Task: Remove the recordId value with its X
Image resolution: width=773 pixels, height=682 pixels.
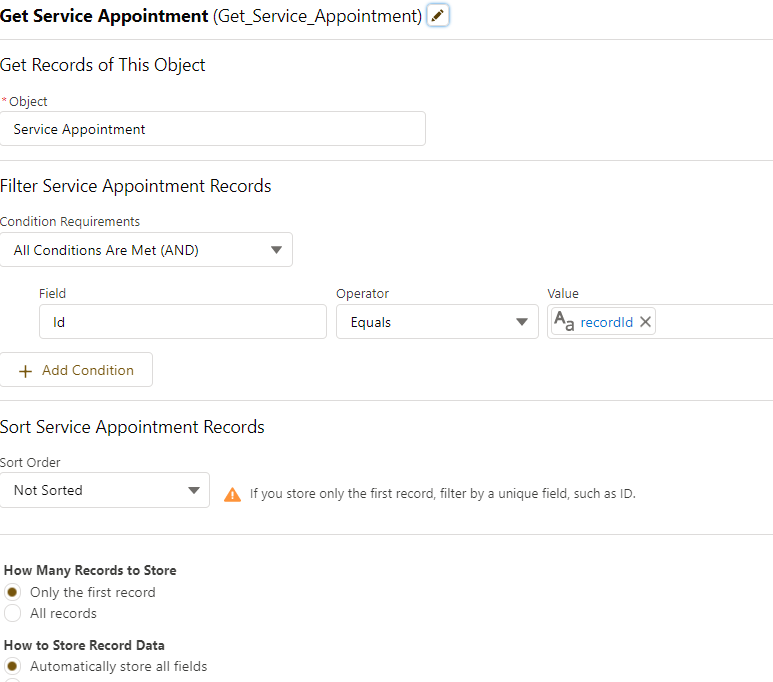Action: pos(645,322)
